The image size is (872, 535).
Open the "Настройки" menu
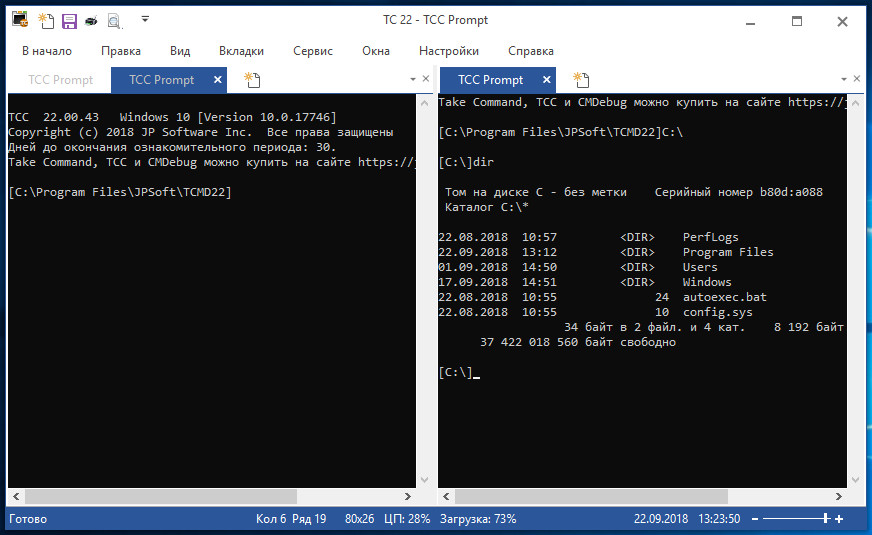click(x=449, y=51)
